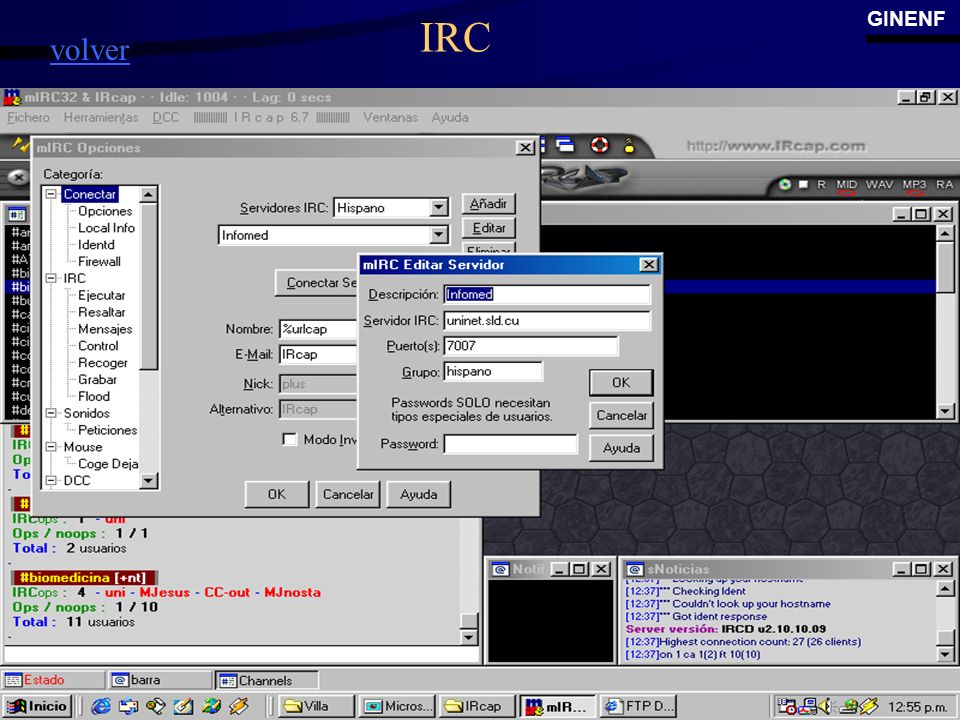Click the empty Password field
The image size is (960, 720).
tap(510, 444)
